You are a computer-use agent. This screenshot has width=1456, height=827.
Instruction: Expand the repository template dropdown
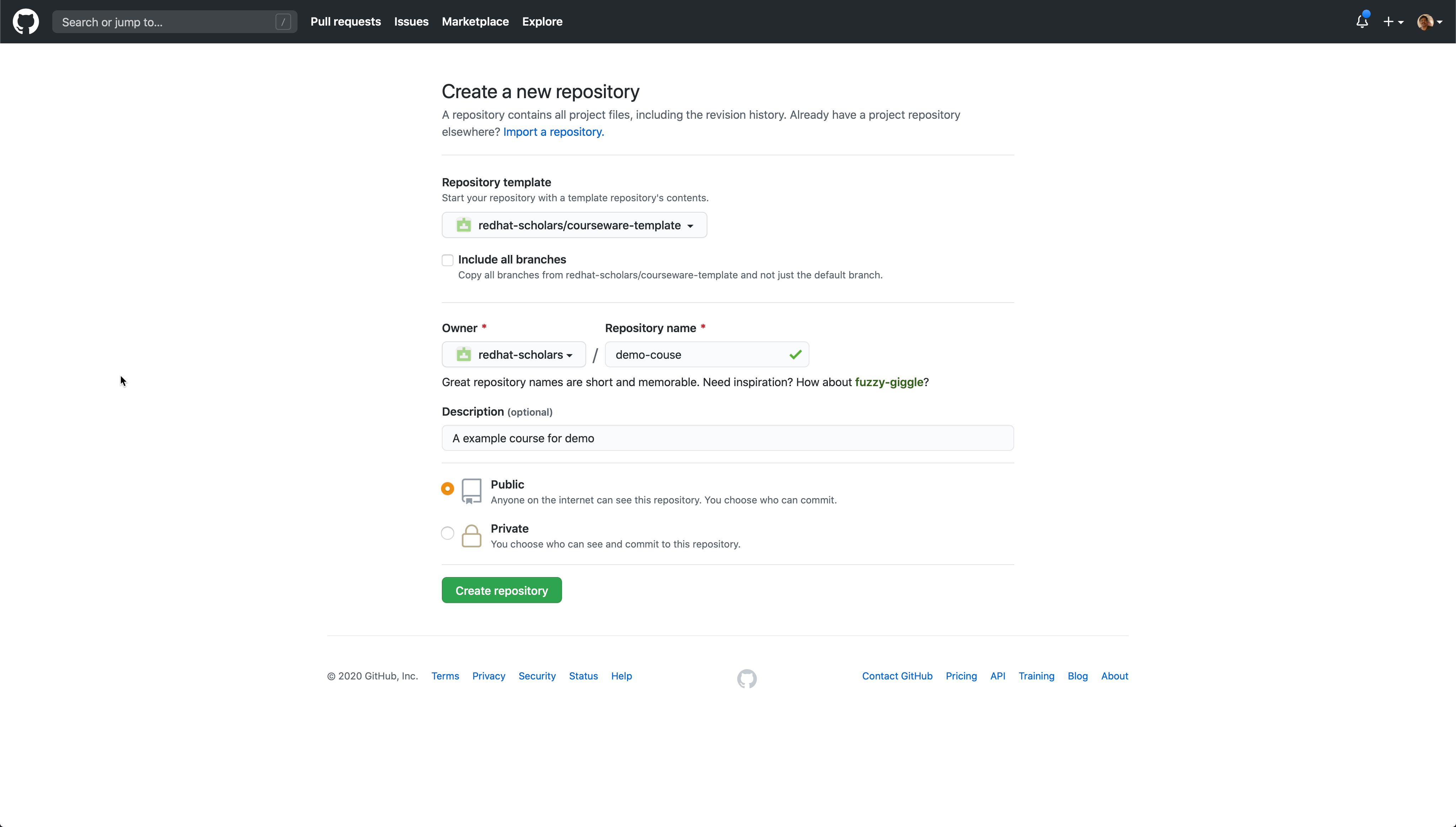click(575, 224)
